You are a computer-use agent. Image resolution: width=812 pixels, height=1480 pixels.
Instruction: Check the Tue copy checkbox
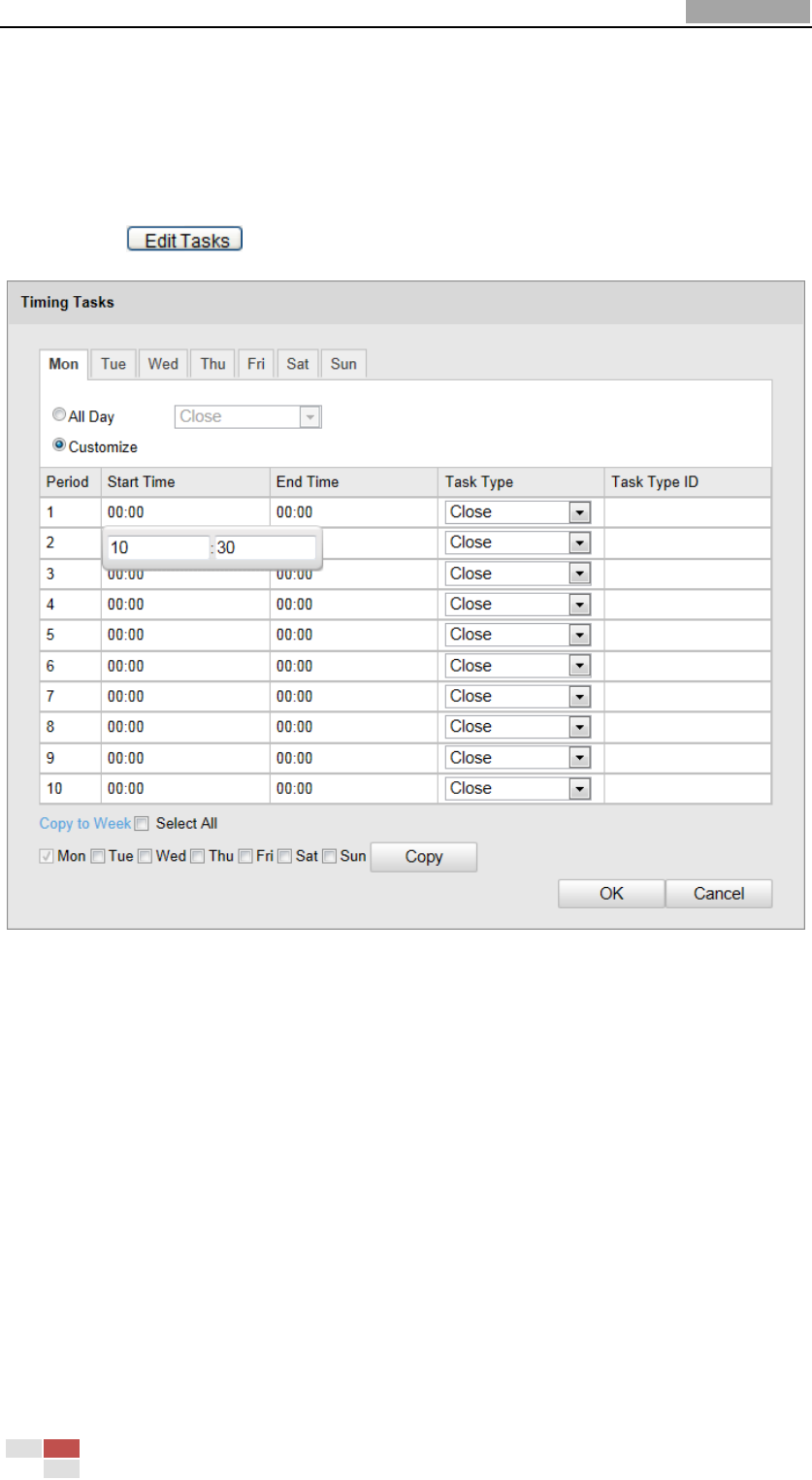click(97, 857)
